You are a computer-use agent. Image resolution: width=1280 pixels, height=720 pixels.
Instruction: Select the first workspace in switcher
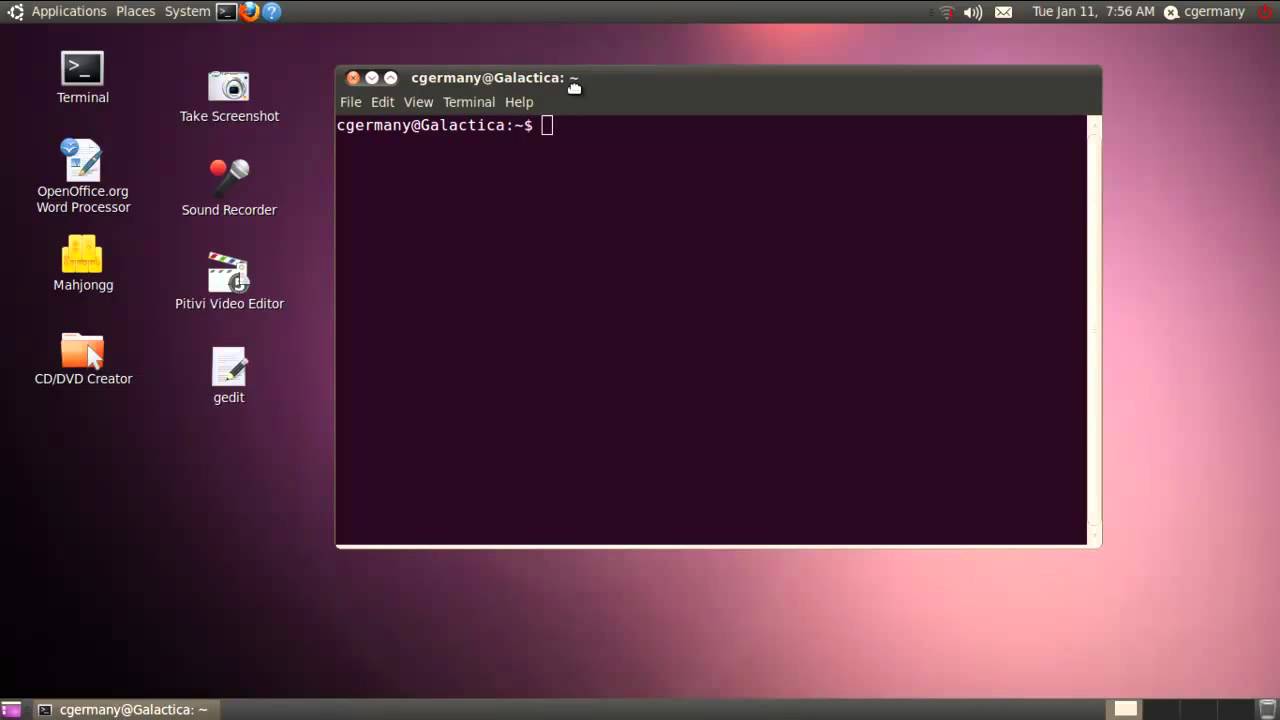(1126, 709)
